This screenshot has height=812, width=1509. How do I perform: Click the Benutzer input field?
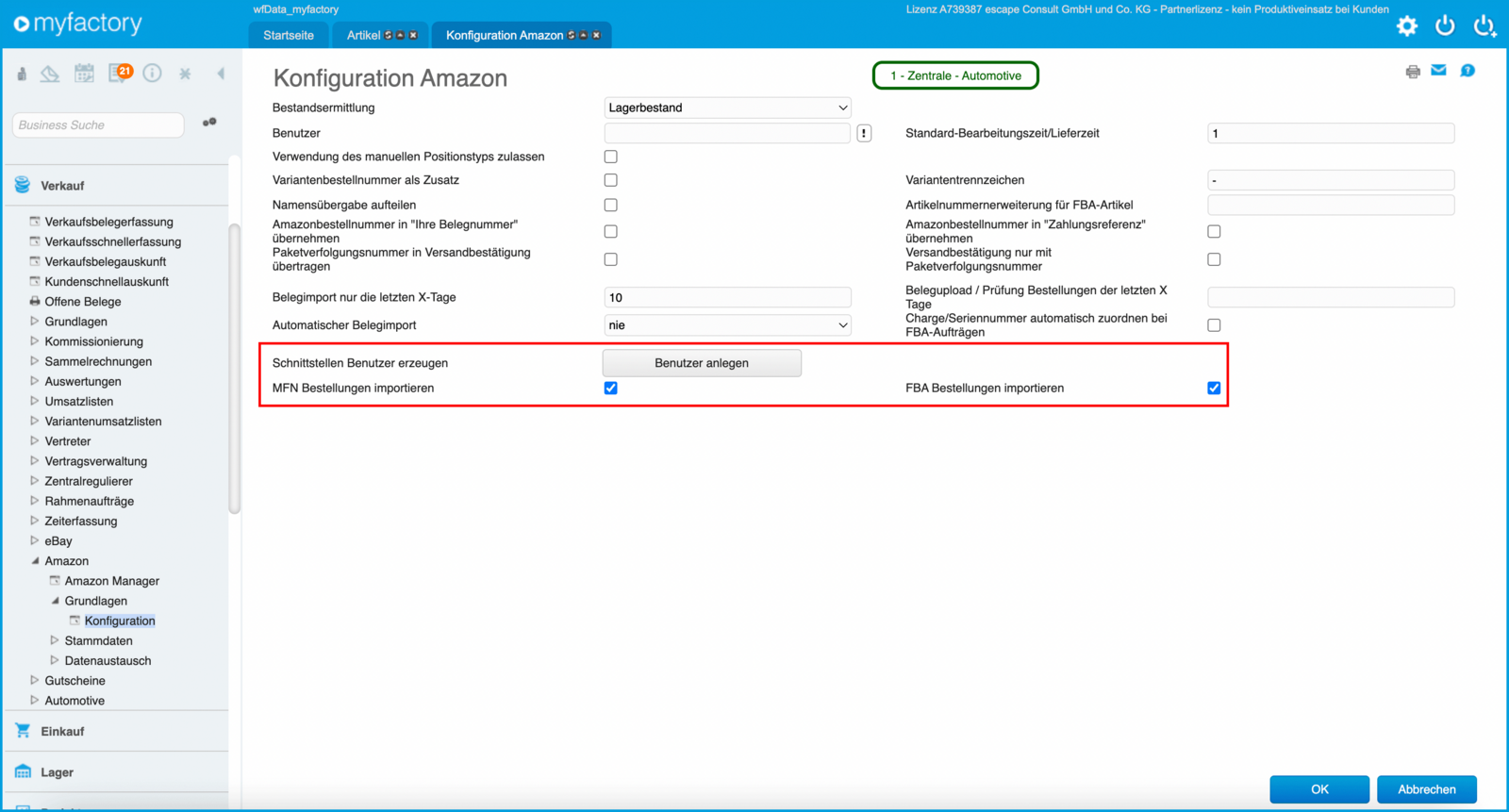click(727, 134)
